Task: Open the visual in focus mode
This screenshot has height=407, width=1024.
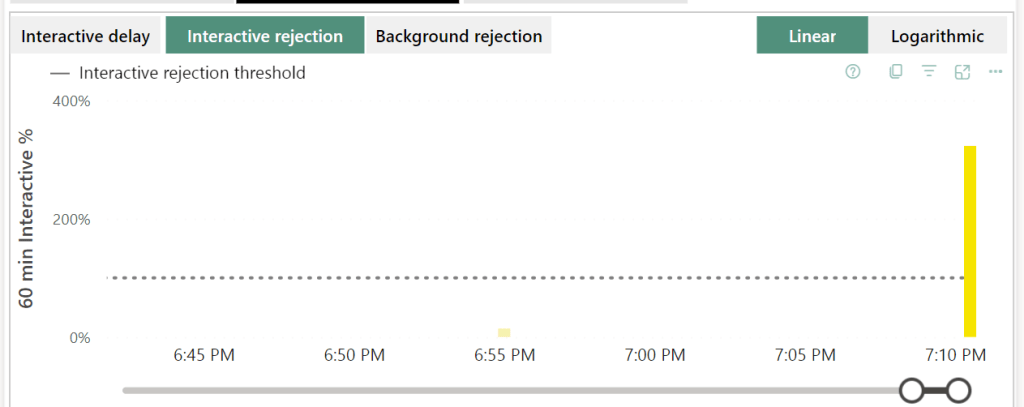Action: point(963,72)
